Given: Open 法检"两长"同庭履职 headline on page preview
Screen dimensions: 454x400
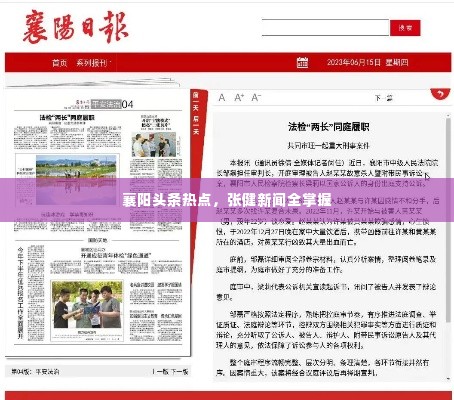Looking at the screenshot, I should (67, 117).
